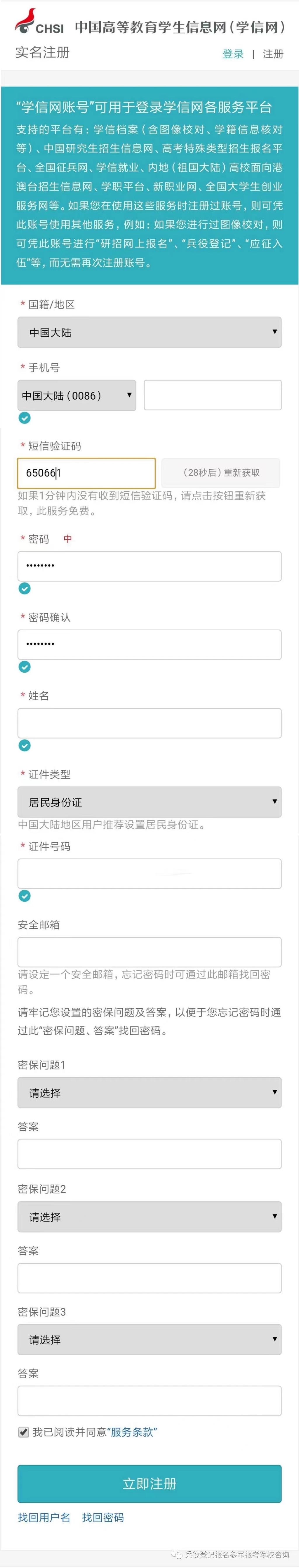Focus the 安全邮箱 input field
299x1568 pixels.
[x=149, y=951]
